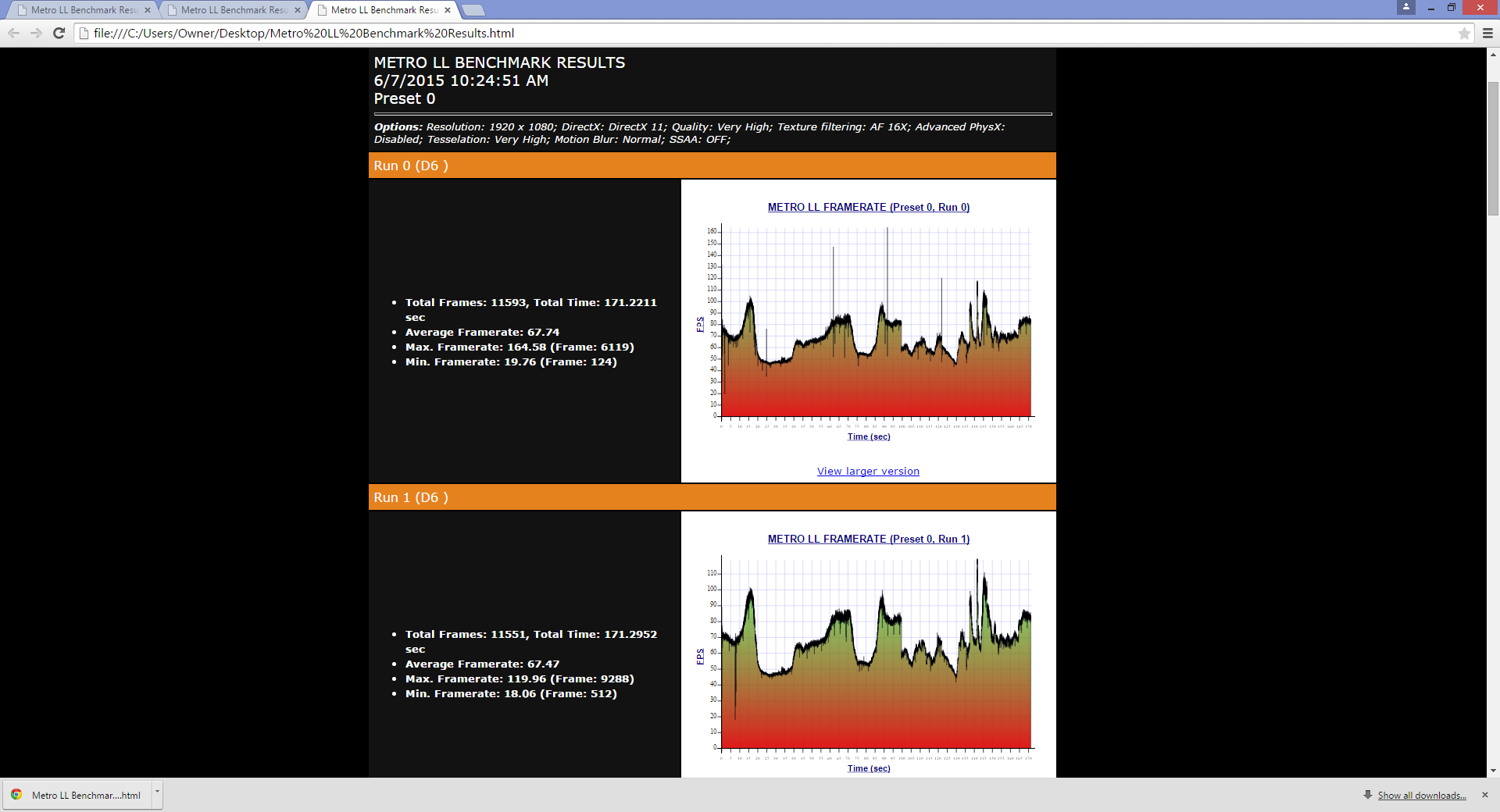Click the METRO LL BENCHMARK RESULTS heading
The height and width of the screenshot is (812, 1500).
pos(499,62)
